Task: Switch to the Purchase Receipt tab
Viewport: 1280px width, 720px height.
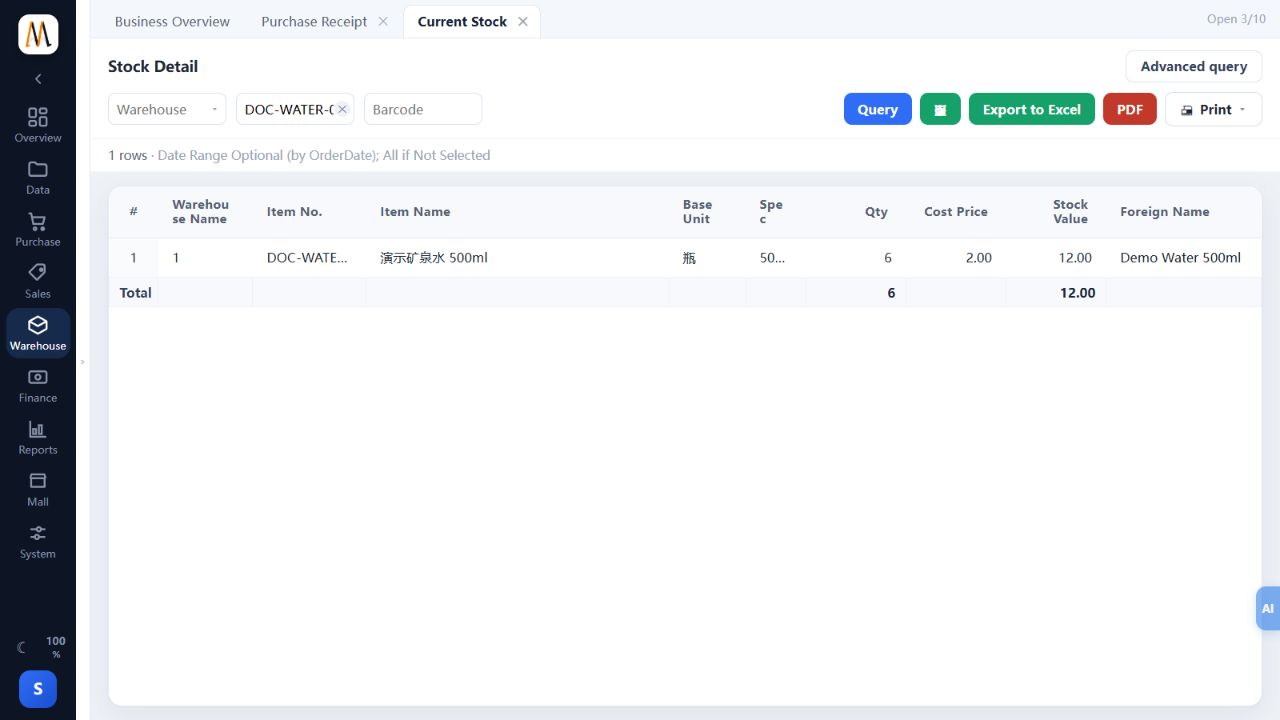Action: (x=314, y=21)
